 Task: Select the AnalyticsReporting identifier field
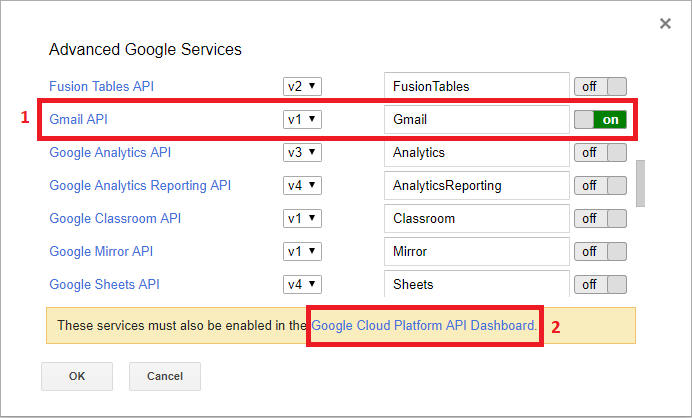tap(475, 186)
